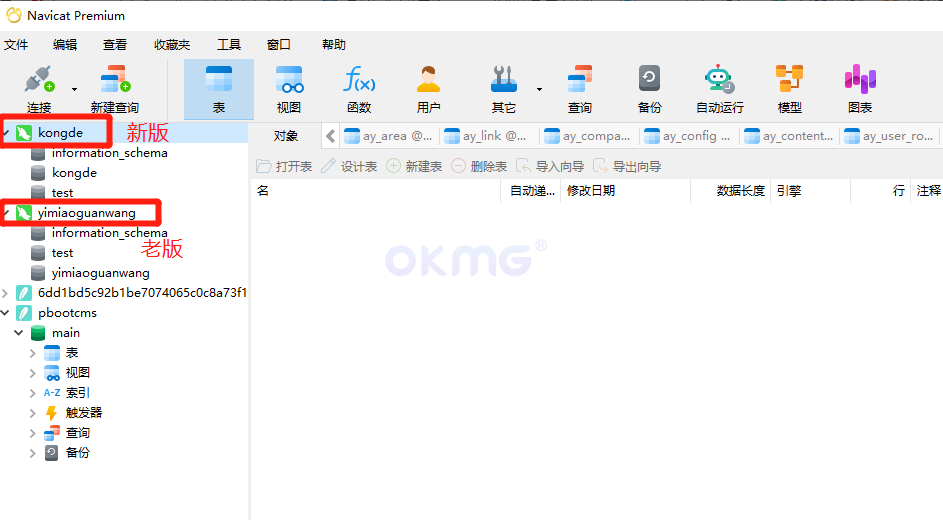
Task: Click the 设计表 button
Action: click(x=349, y=166)
